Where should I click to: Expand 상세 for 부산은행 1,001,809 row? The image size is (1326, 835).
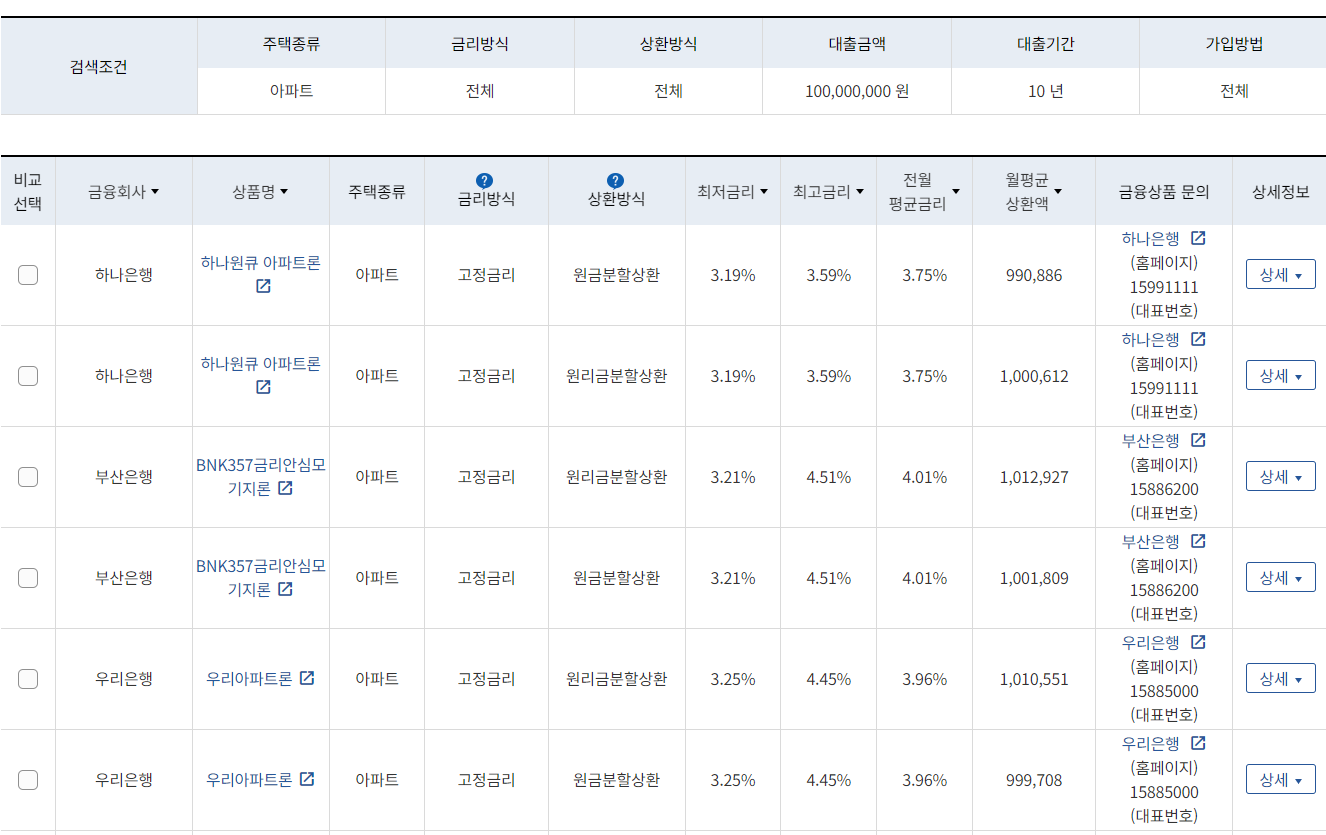pyautogui.click(x=1280, y=577)
